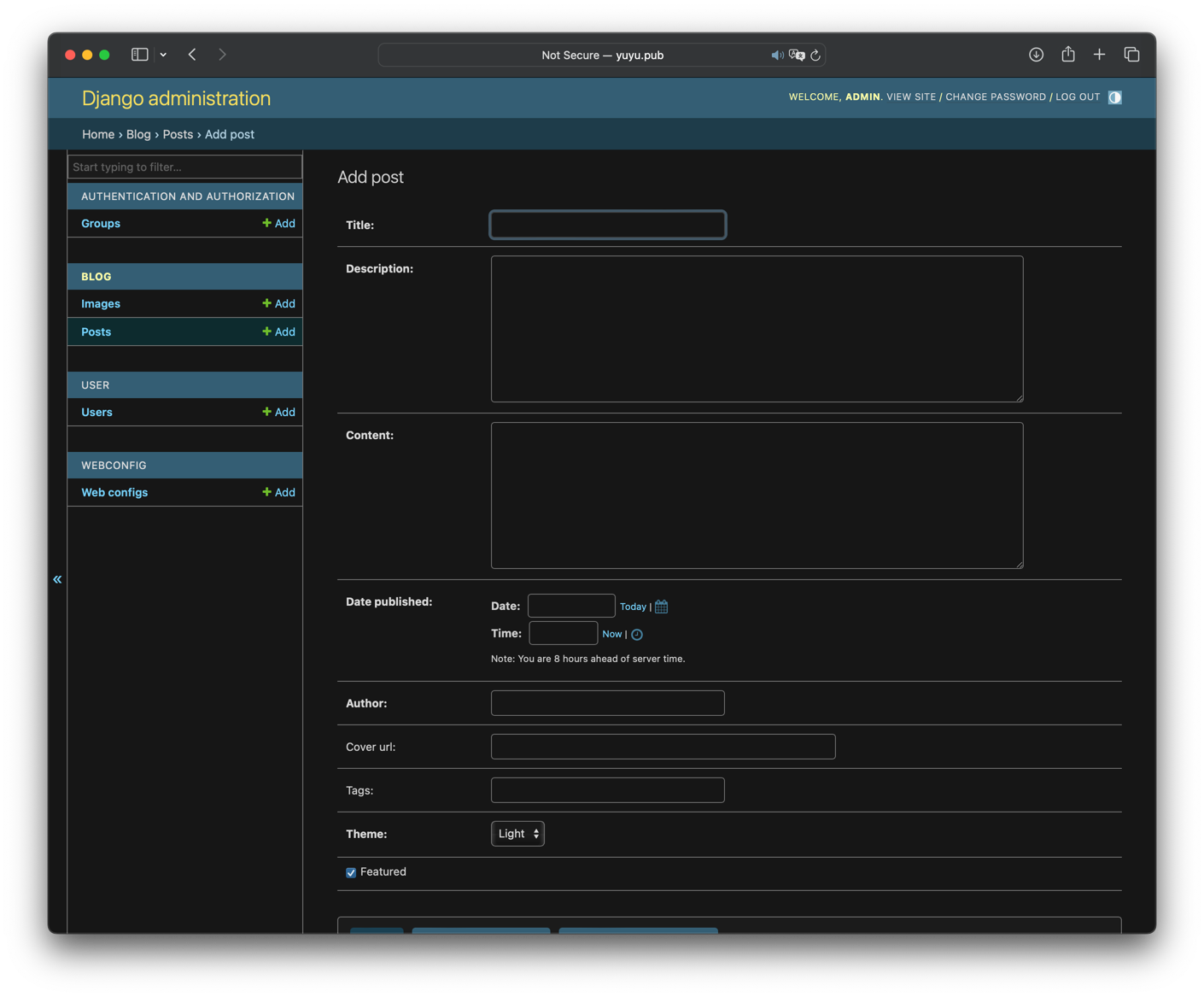Viewport: 1204px width, 997px height.
Task: Open Images in Blog section
Action: click(101, 303)
